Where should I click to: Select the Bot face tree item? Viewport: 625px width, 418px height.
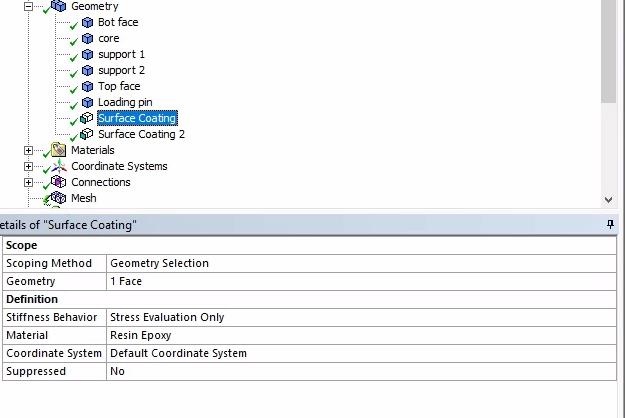(118, 22)
